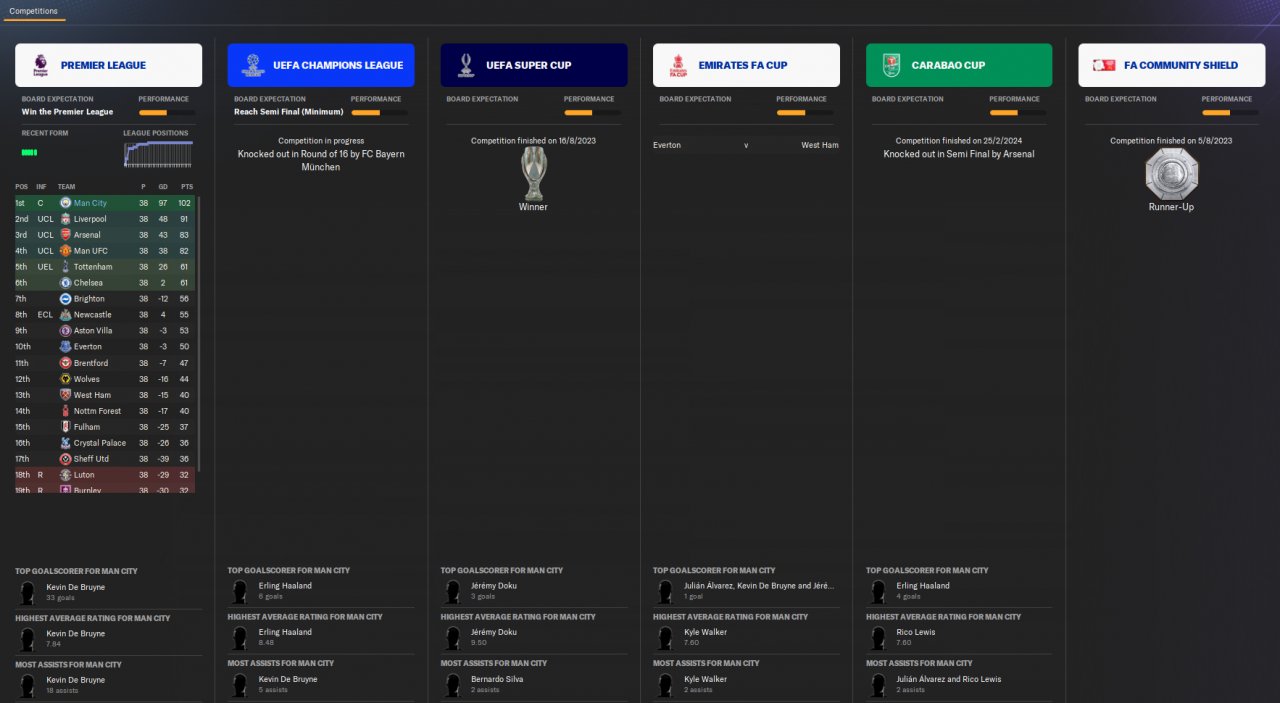The height and width of the screenshot is (703, 1280).
Task: Click the Newcastle club badge
Action: coord(65,315)
